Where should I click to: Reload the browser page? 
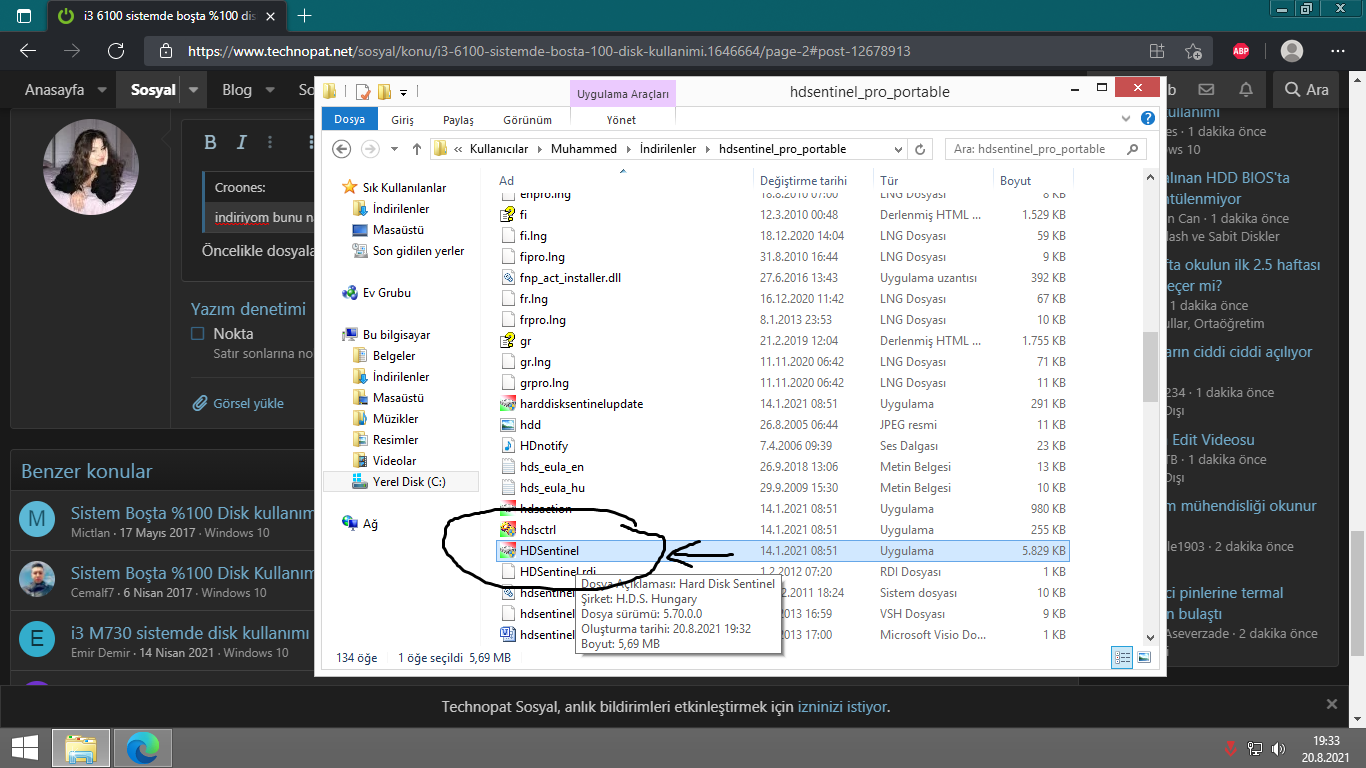tap(116, 51)
